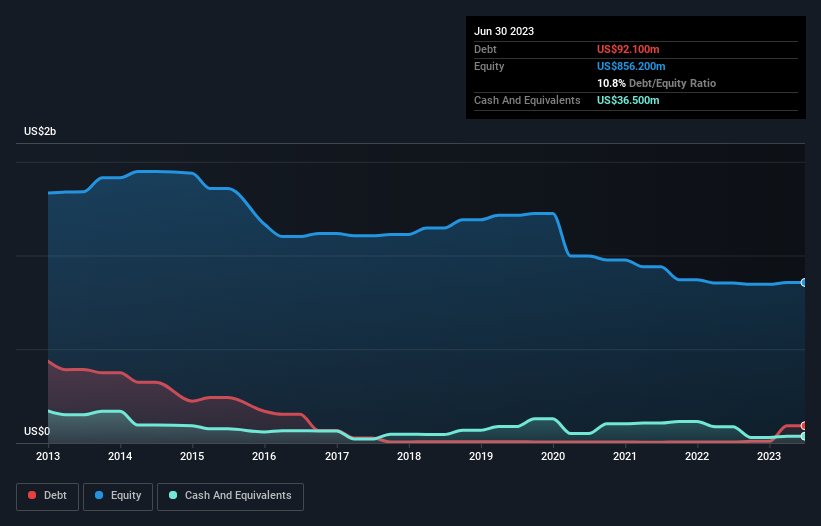821x526 pixels.
Task: Select the 2018 axis label
Action: [409, 456]
